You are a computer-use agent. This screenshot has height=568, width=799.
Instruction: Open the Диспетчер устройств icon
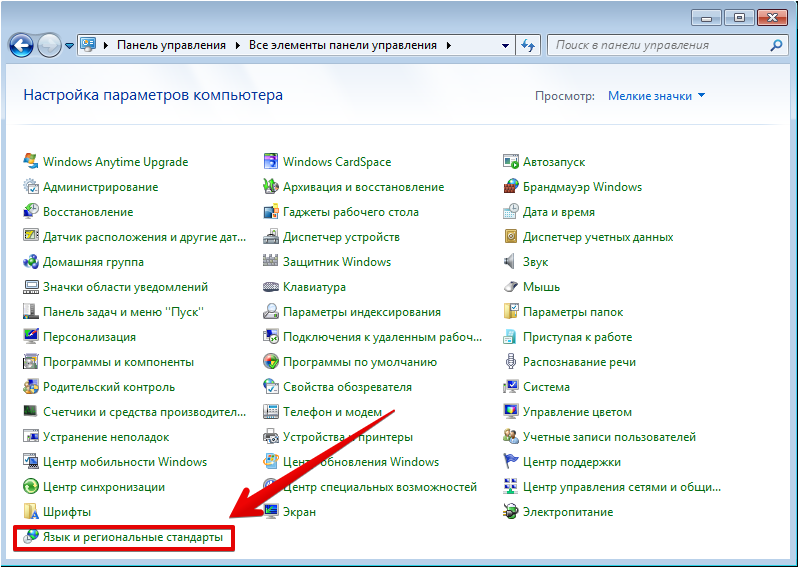point(271,236)
